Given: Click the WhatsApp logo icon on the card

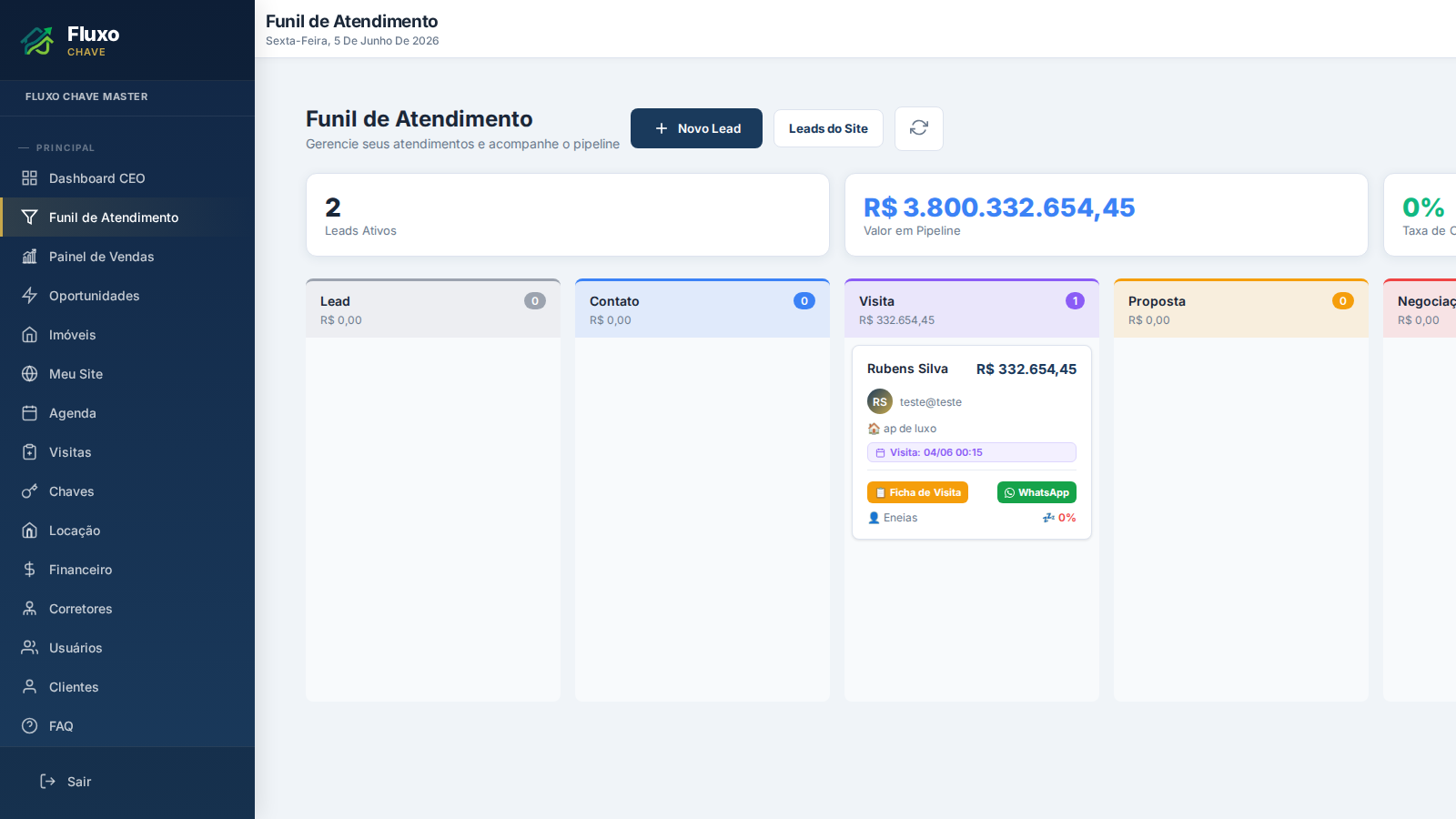Looking at the screenshot, I should (1009, 492).
